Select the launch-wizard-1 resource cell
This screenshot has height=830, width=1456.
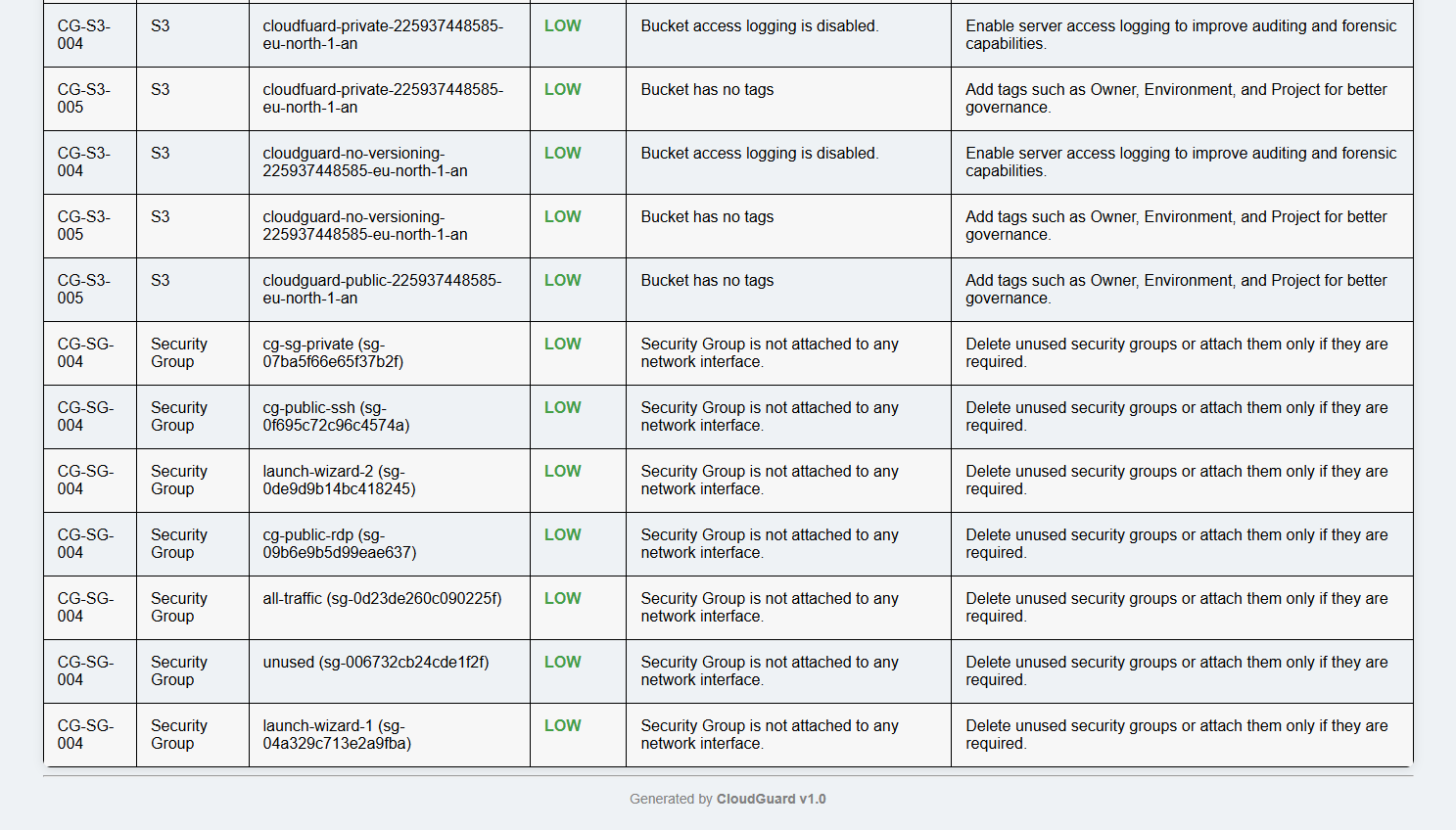click(x=389, y=735)
